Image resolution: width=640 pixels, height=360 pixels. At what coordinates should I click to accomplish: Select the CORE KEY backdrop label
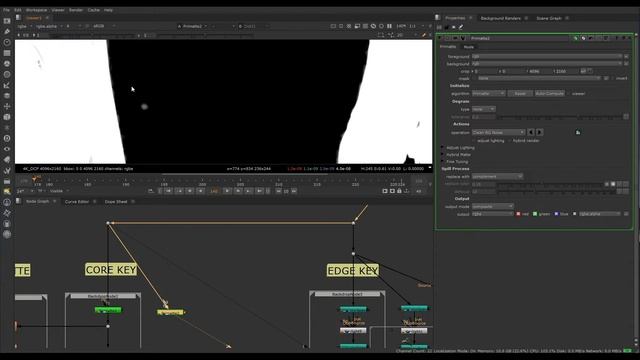111,270
